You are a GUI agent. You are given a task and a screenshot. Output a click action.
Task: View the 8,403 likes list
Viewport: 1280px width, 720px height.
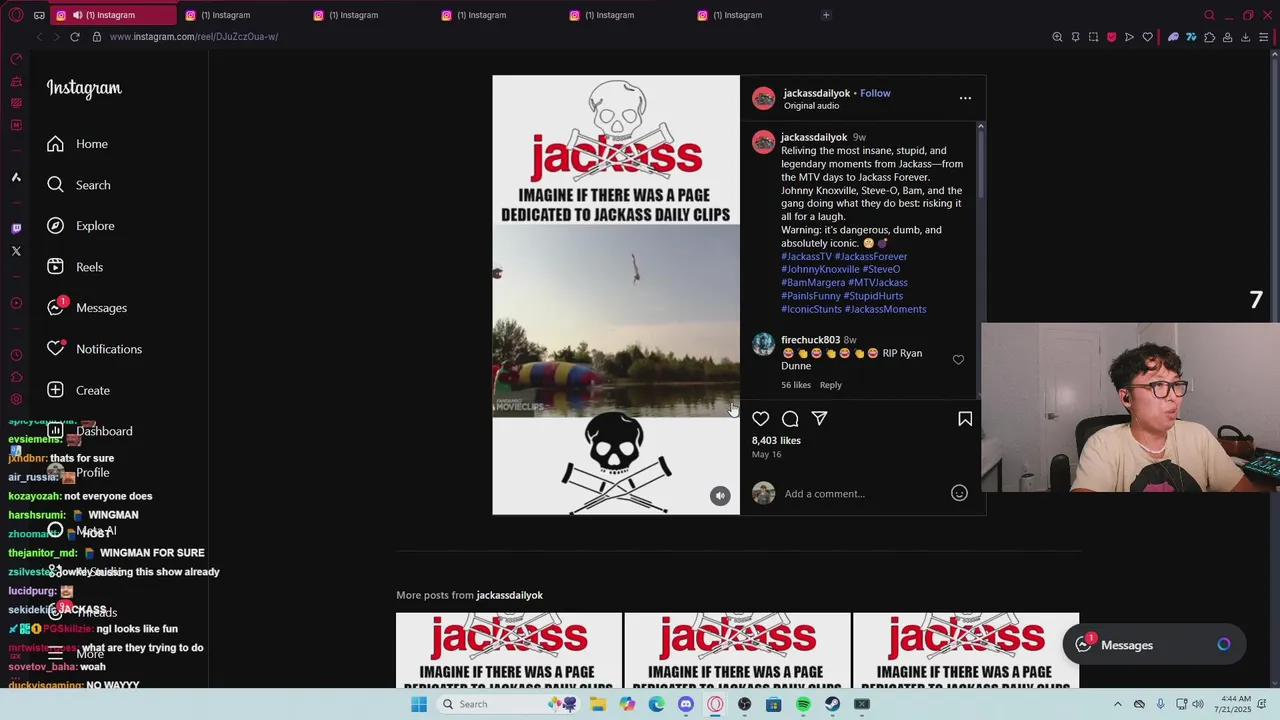coord(776,441)
